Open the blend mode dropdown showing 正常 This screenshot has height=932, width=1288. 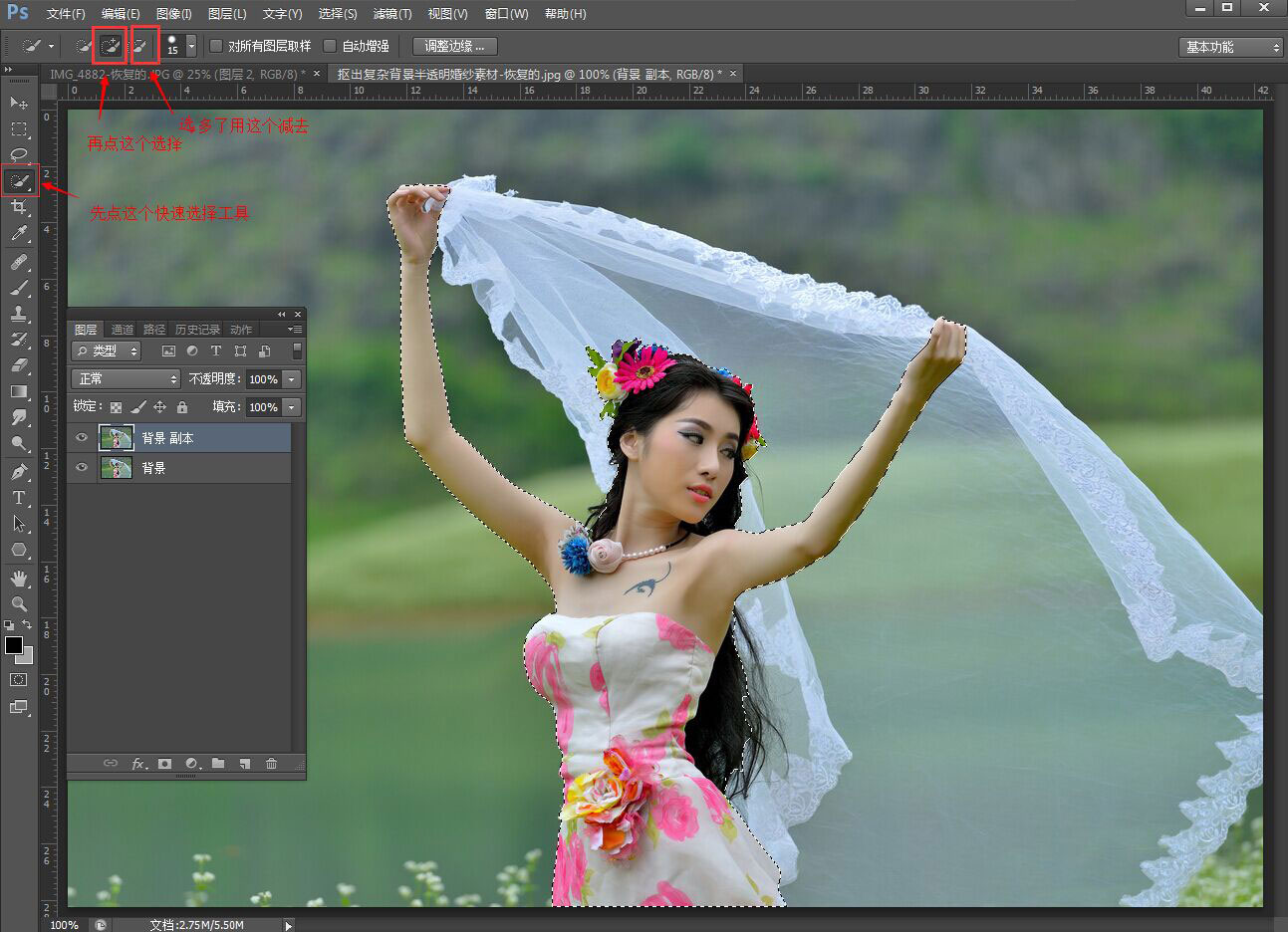click(x=125, y=378)
